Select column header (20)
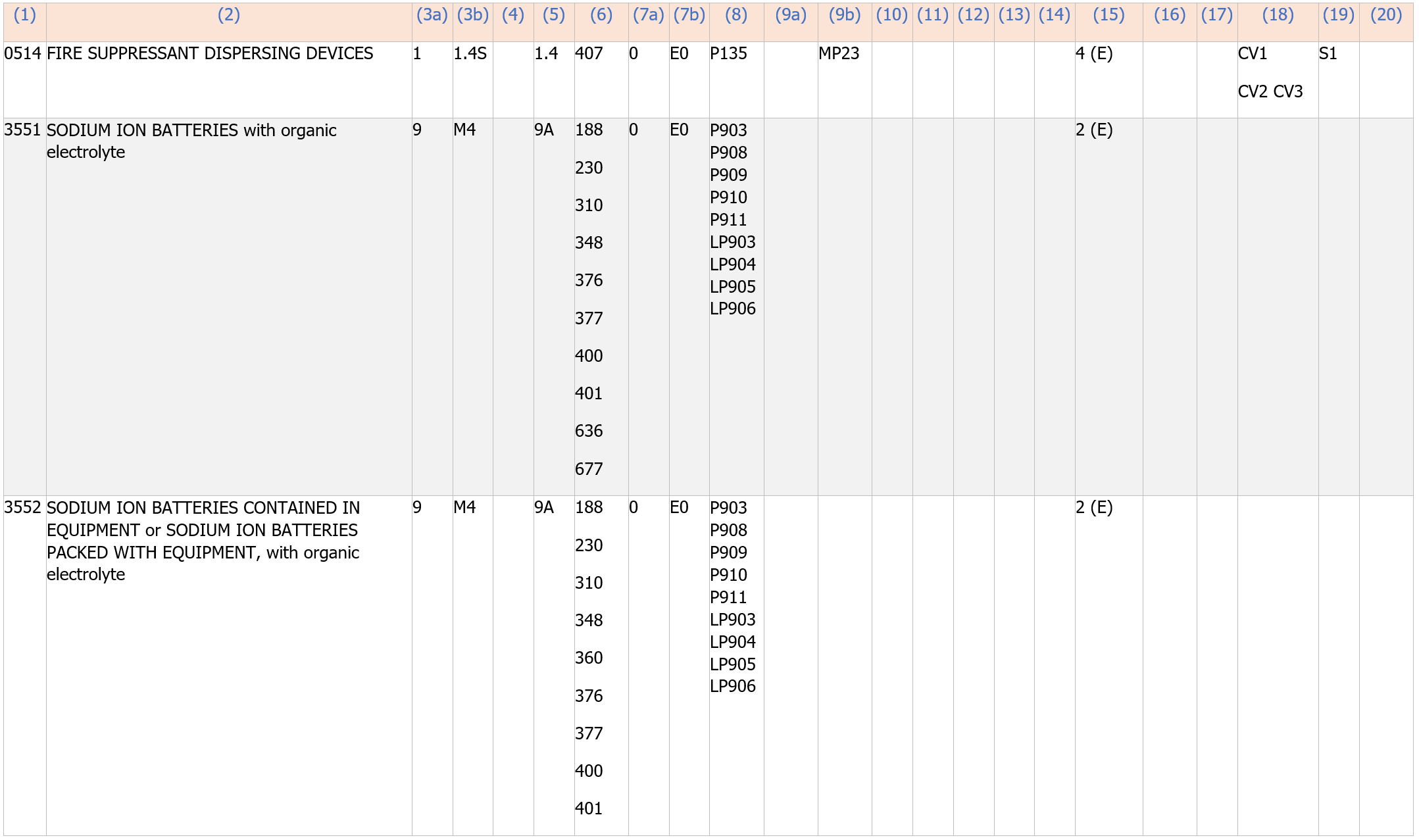 click(1385, 15)
